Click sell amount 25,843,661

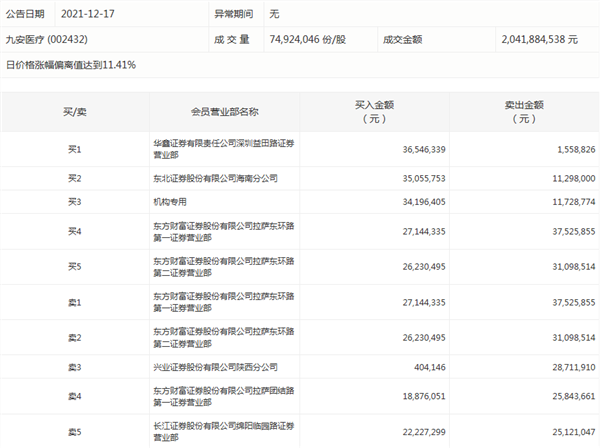574,396
